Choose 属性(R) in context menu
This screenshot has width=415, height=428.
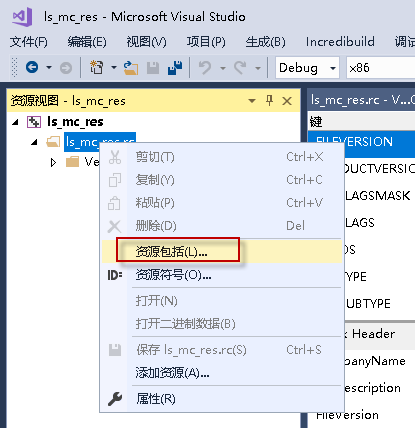pos(222,399)
